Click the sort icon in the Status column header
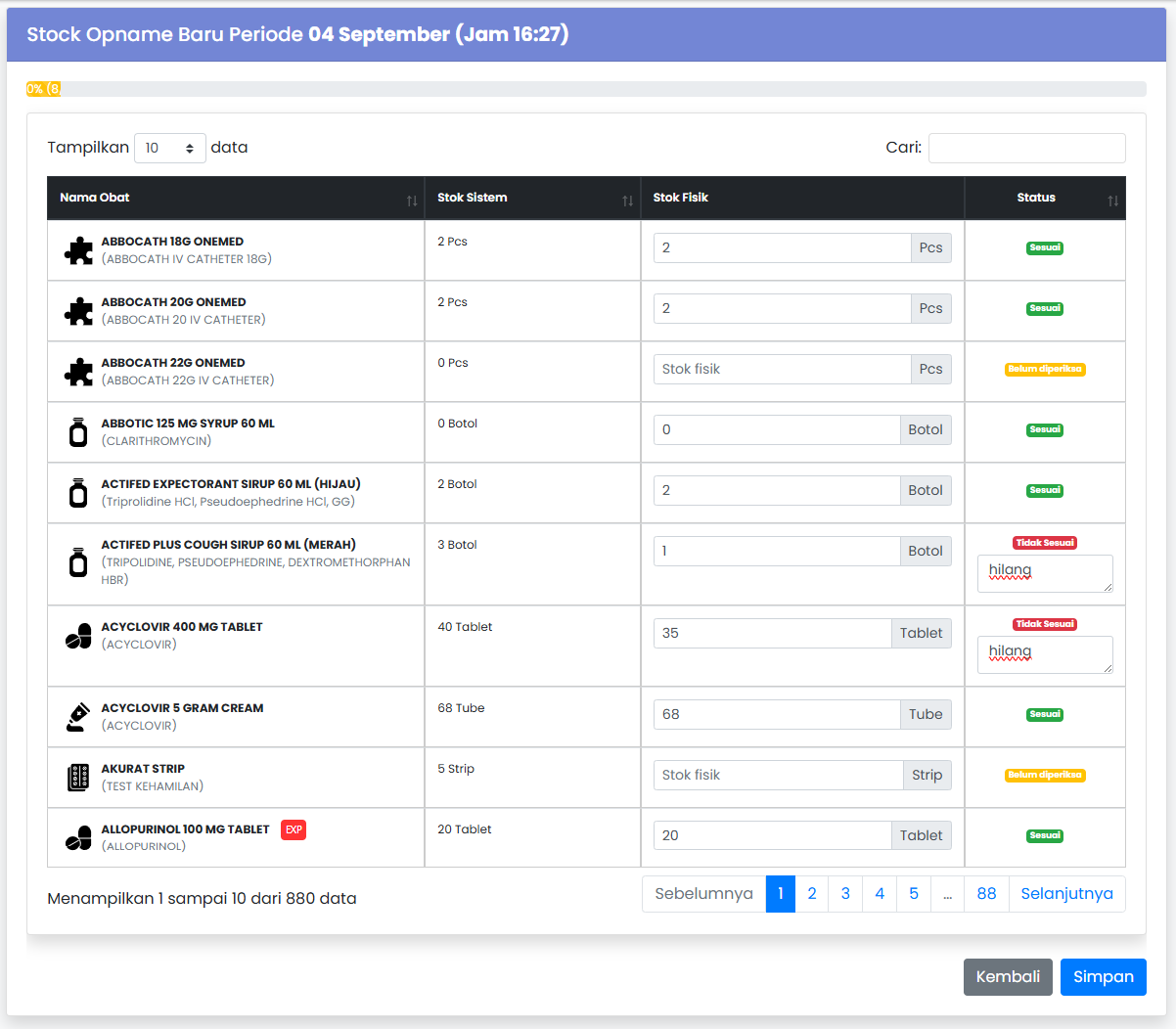This screenshot has height=1029, width=1176. pos(1113,200)
